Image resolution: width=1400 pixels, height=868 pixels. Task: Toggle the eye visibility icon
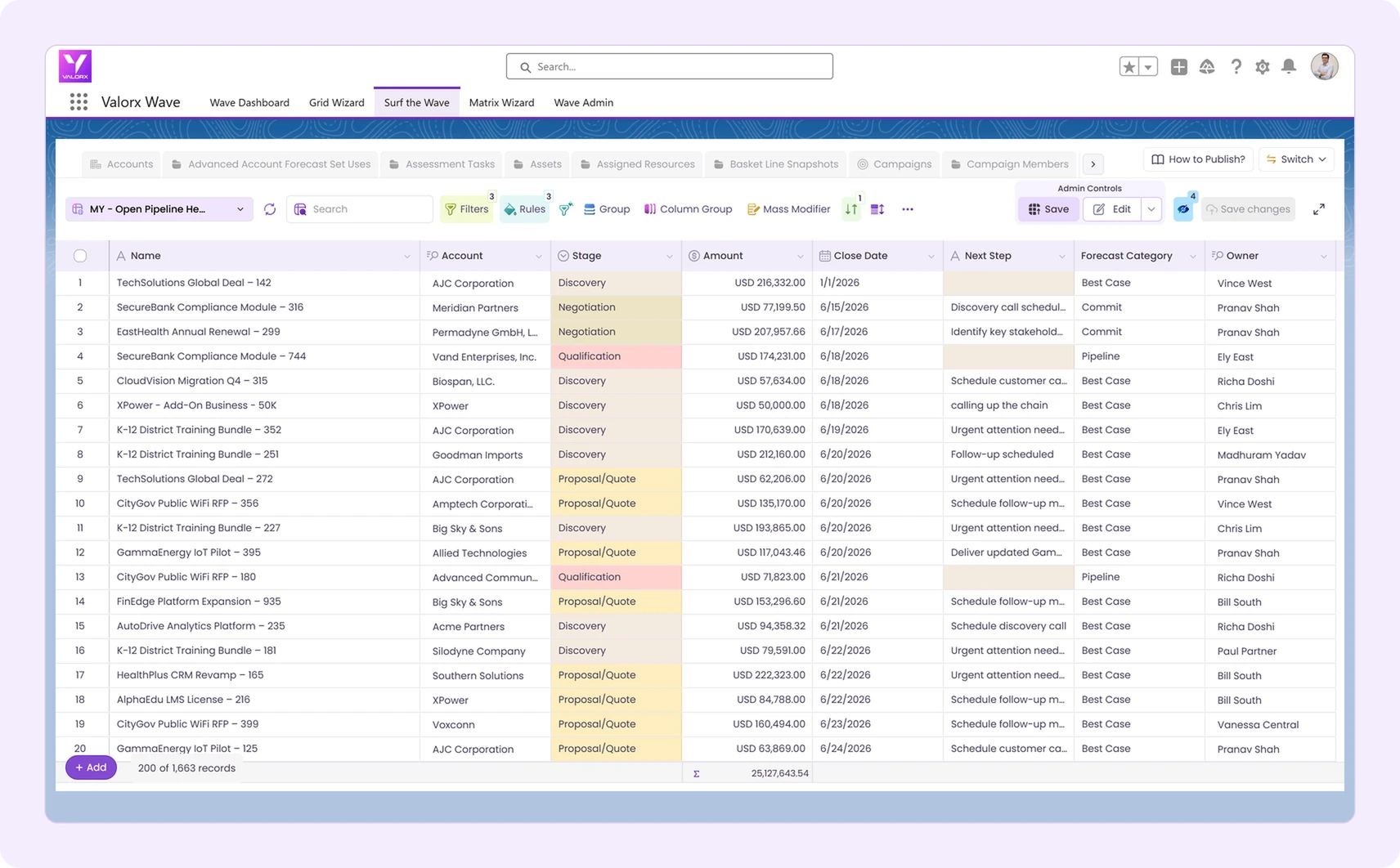(1183, 209)
